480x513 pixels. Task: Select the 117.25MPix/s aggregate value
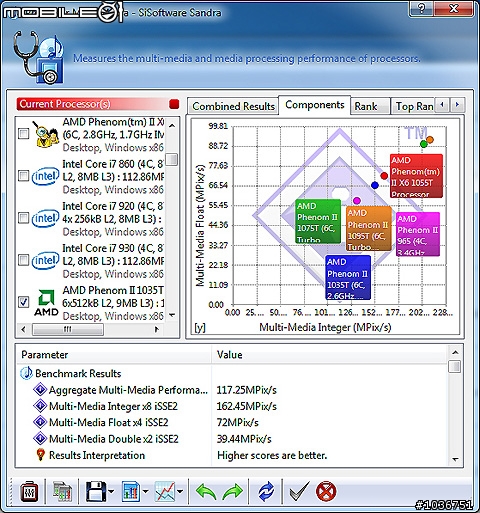[x=246, y=390]
